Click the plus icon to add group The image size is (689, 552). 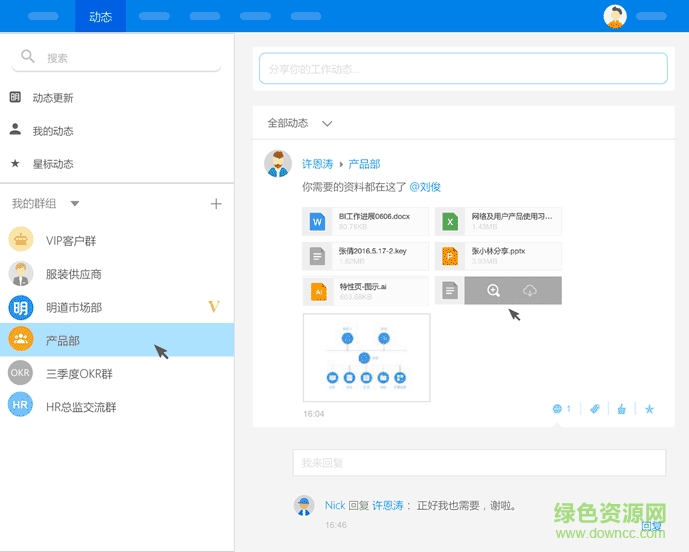point(215,204)
